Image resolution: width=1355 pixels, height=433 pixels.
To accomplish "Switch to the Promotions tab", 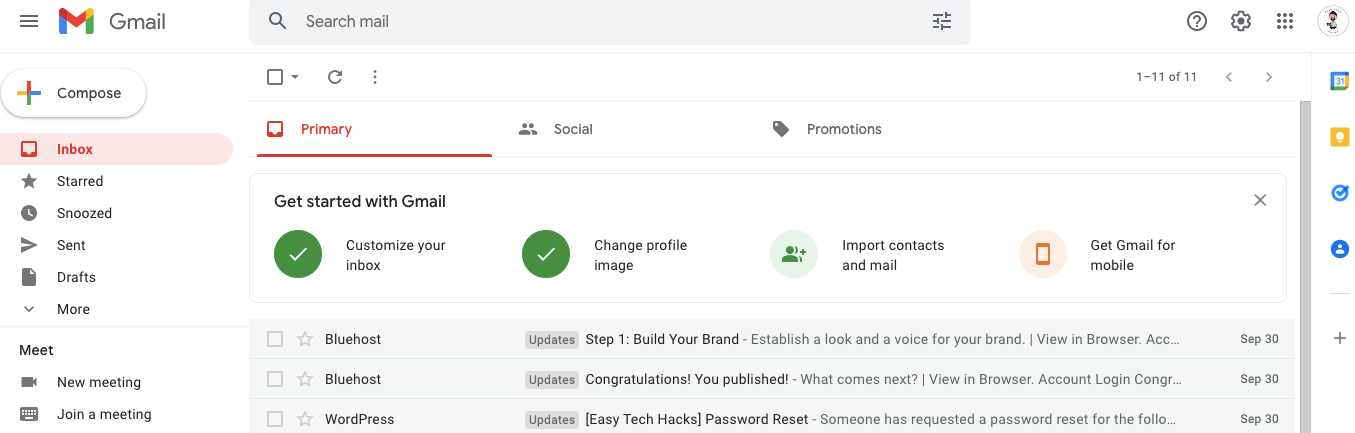I will click(843, 129).
